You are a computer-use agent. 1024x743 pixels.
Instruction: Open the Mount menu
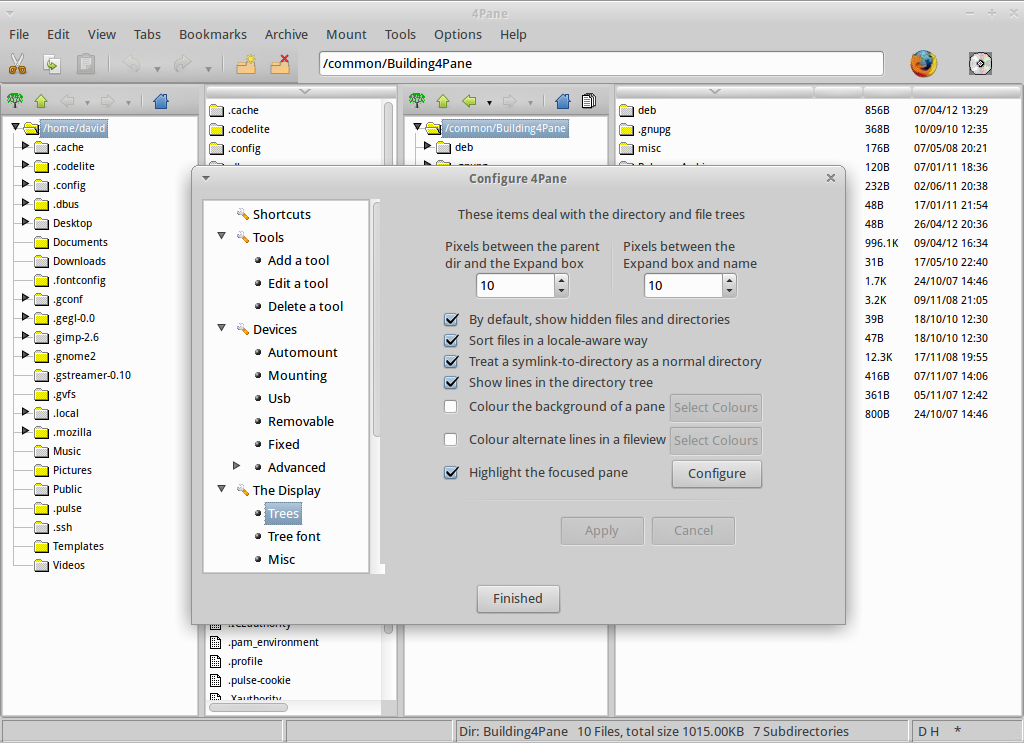[x=346, y=35]
